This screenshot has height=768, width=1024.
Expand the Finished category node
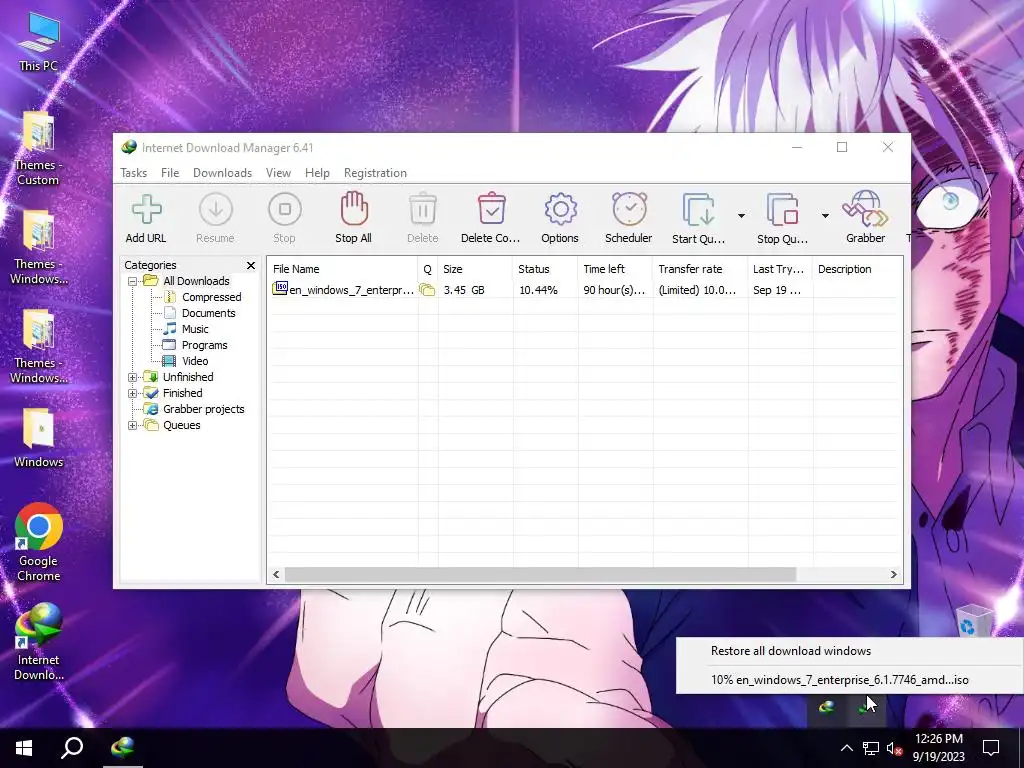pos(133,393)
